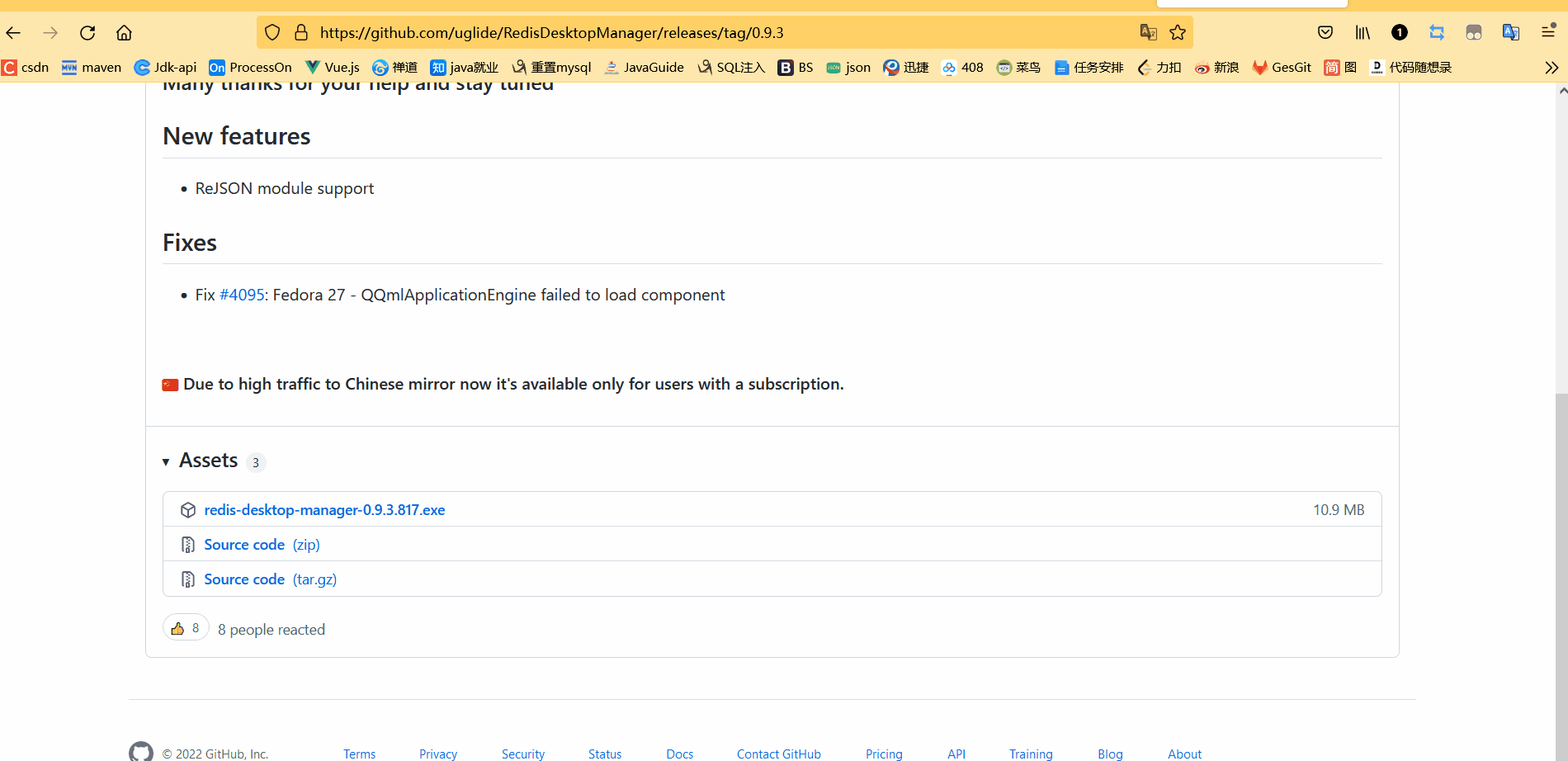The image size is (1568, 761).
Task: Open tracking protection shield panel
Action: [272, 32]
